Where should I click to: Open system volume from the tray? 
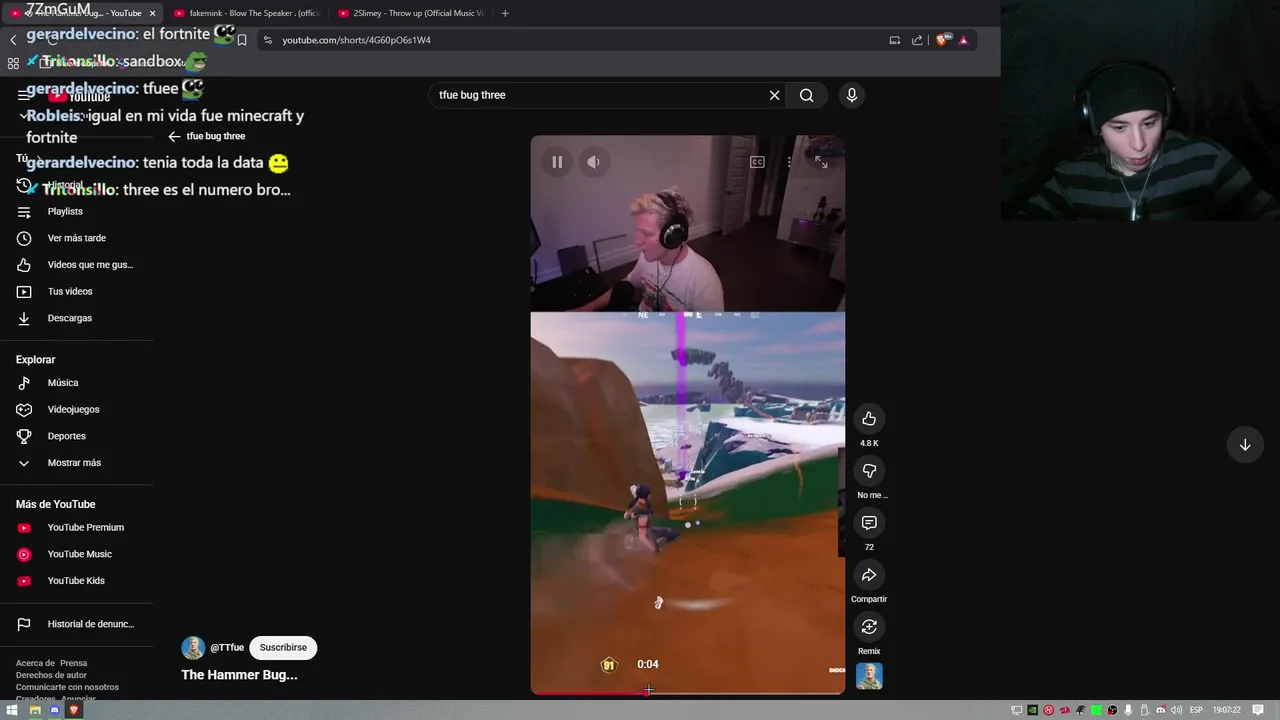click(1176, 710)
